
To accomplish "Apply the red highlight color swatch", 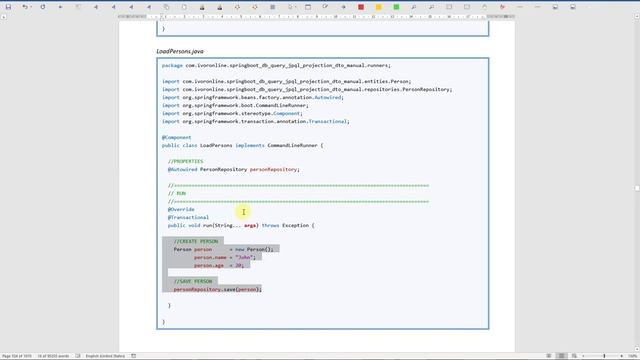I will [361, 7].
